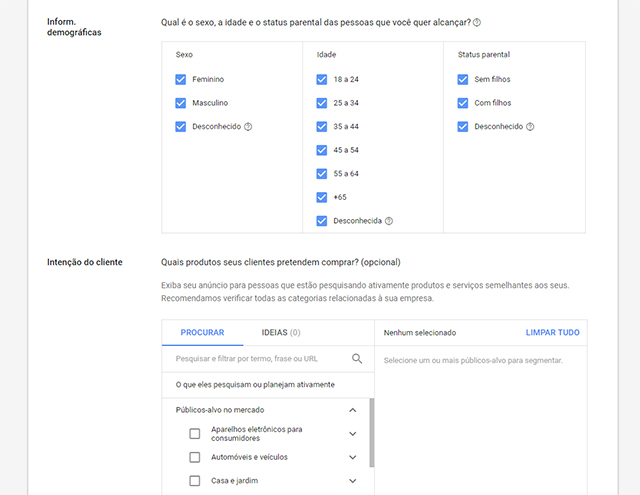640x495 pixels.
Task: Click the search magnifier icon
Action: click(x=357, y=358)
